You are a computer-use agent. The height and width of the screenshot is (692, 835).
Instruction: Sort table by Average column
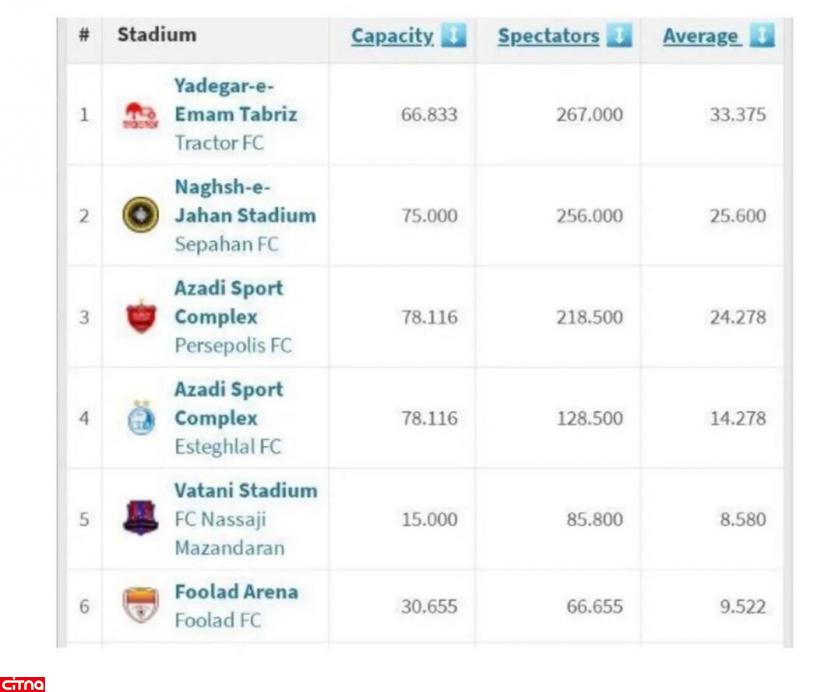700,36
